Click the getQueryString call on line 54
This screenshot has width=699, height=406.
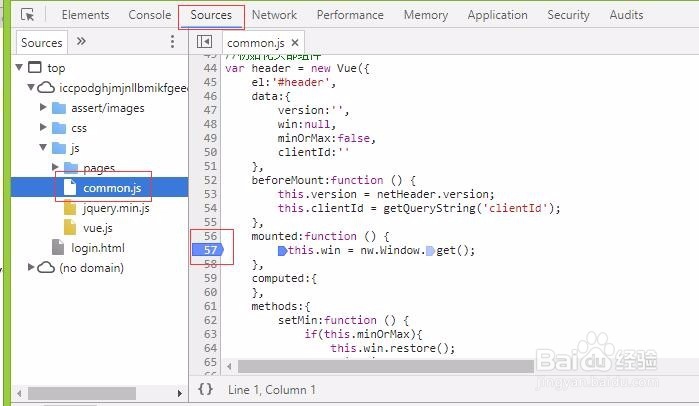click(x=468, y=208)
